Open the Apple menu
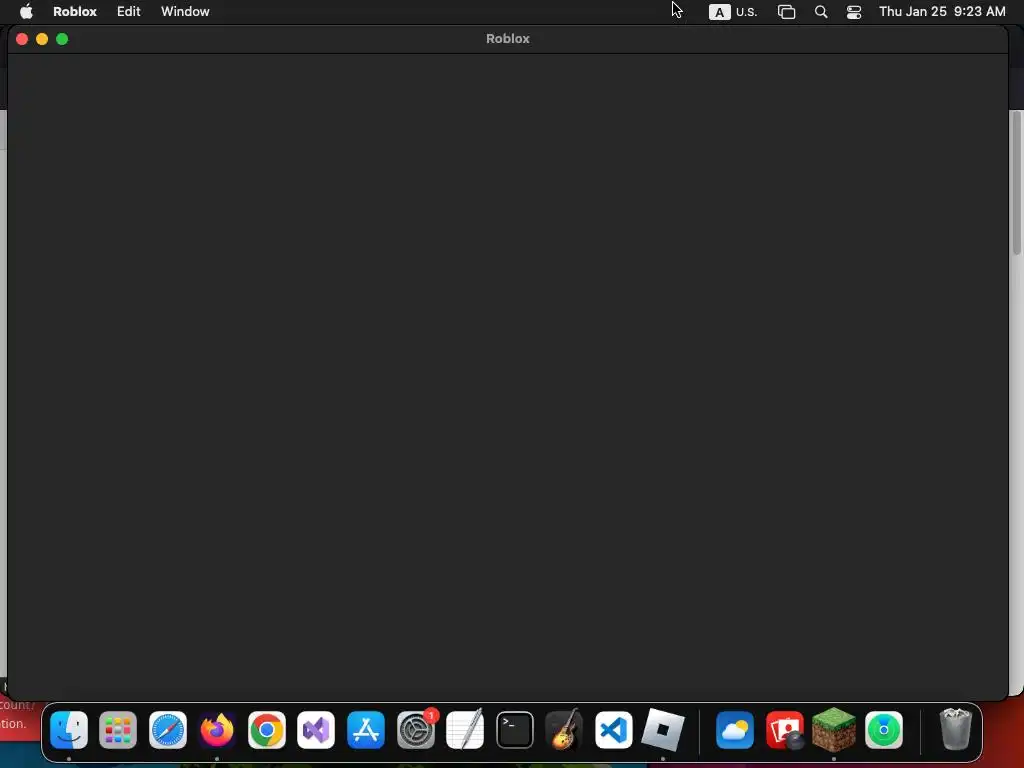The image size is (1024, 768). (26, 12)
